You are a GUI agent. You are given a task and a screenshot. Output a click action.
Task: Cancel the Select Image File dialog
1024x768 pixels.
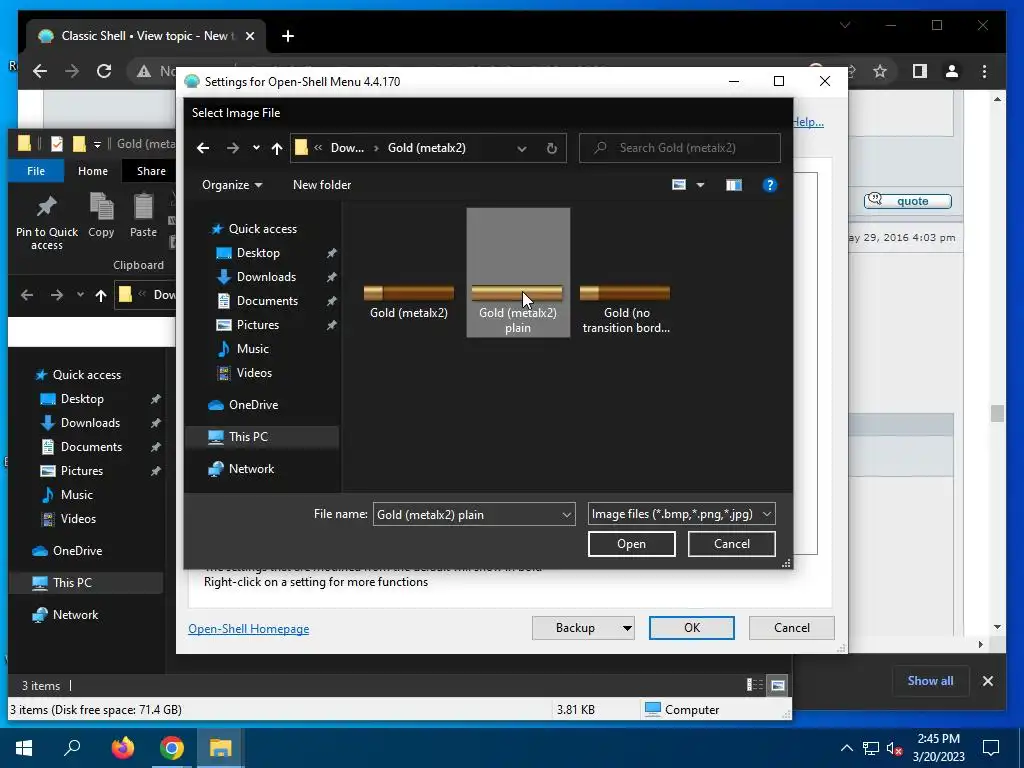coord(731,544)
